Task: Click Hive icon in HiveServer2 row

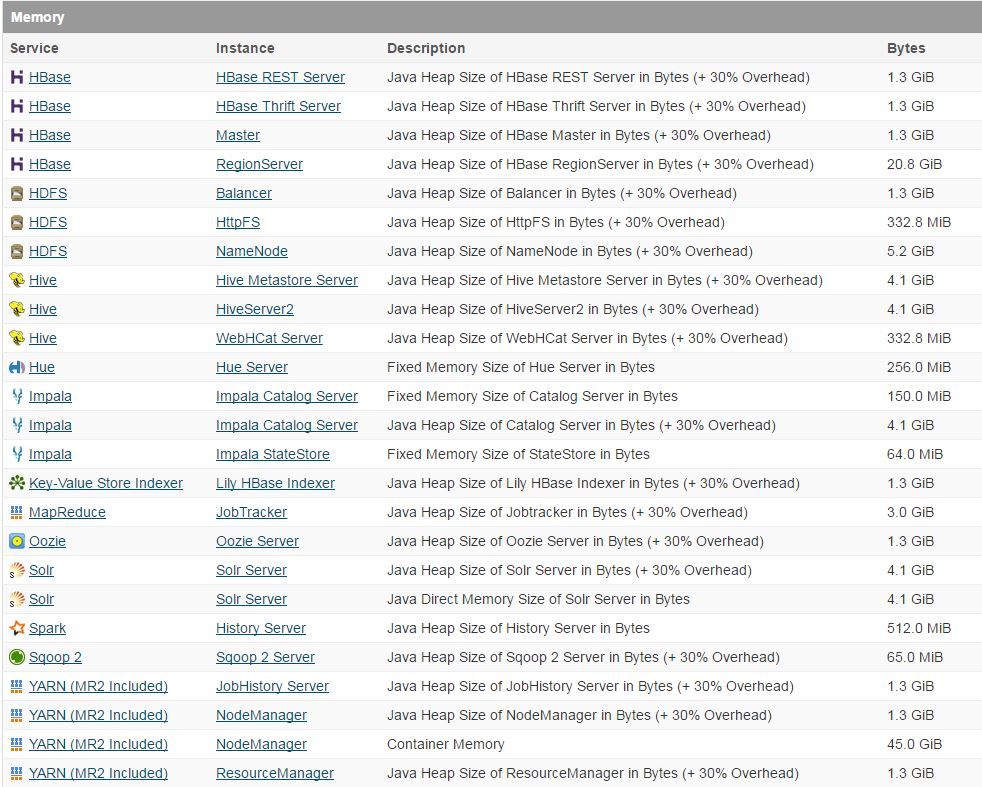Action: click(x=17, y=309)
